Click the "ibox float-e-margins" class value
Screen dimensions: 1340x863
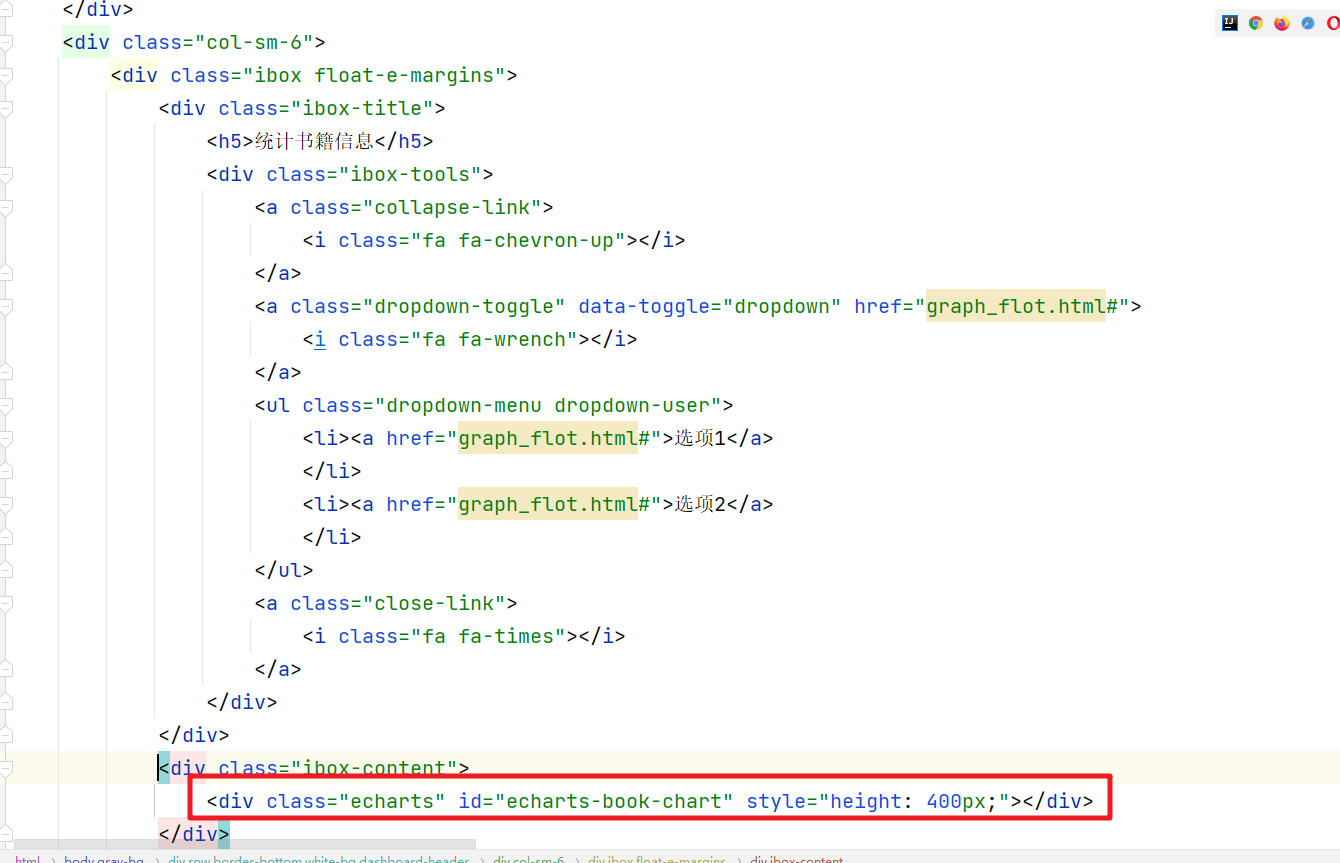pyautogui.click(x=374, y=75)
